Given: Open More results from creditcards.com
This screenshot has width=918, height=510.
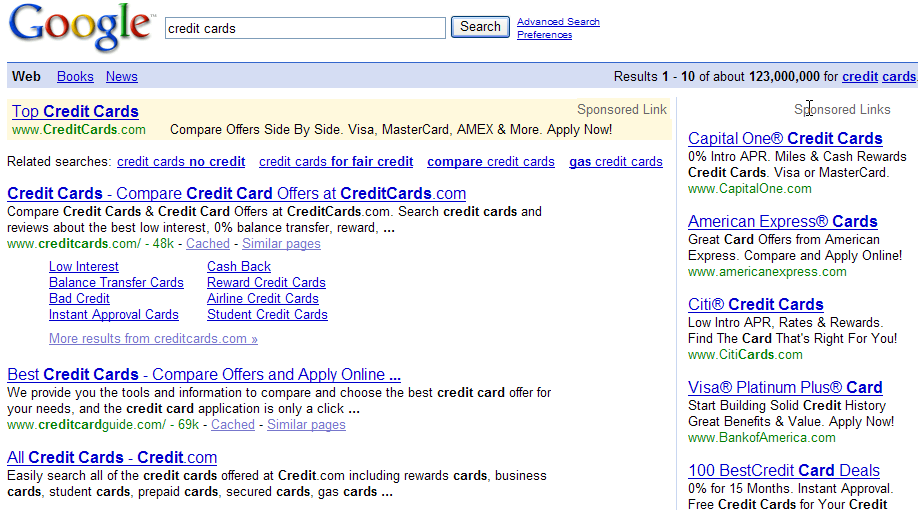Looking at the screenshot, I should [x=153, y=338].
